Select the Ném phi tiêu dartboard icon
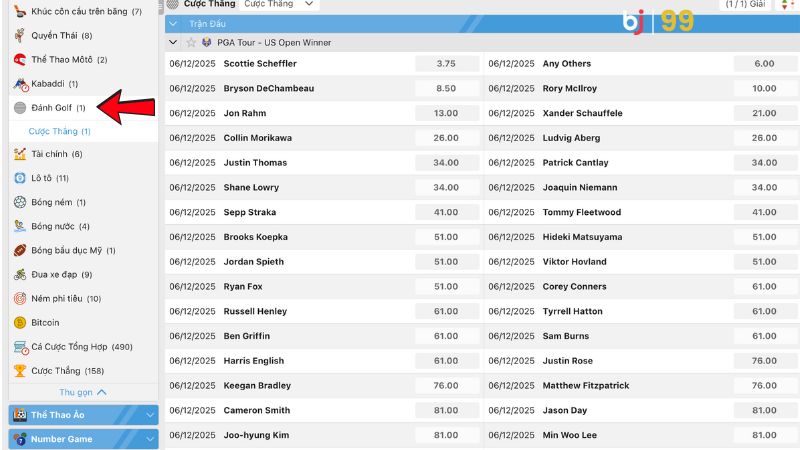 (20, 298)
